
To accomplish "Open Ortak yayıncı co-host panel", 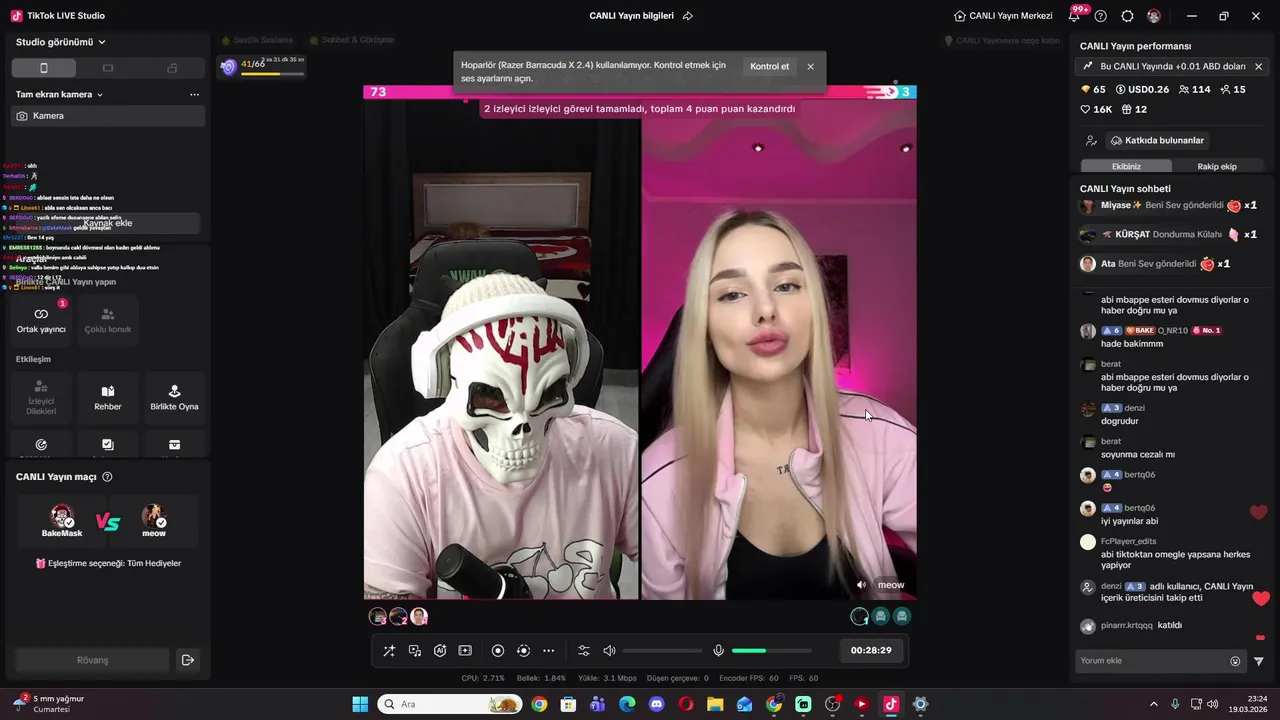I will tap(41, 320).
